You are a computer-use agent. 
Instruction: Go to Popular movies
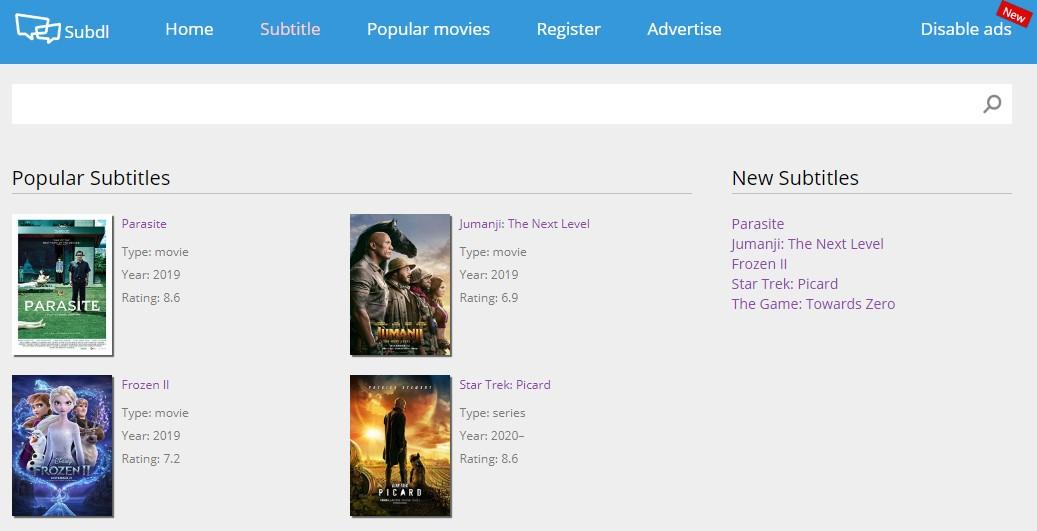[429, 30]
